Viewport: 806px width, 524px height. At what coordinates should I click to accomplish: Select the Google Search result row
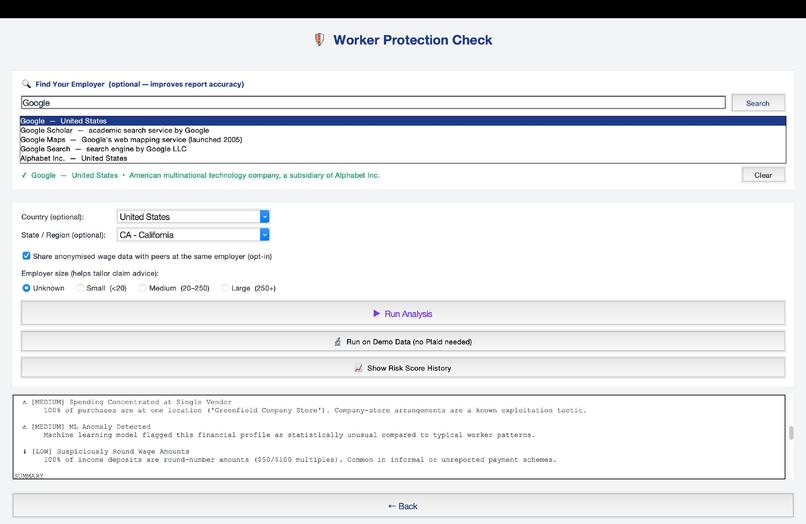click(403, 149)
